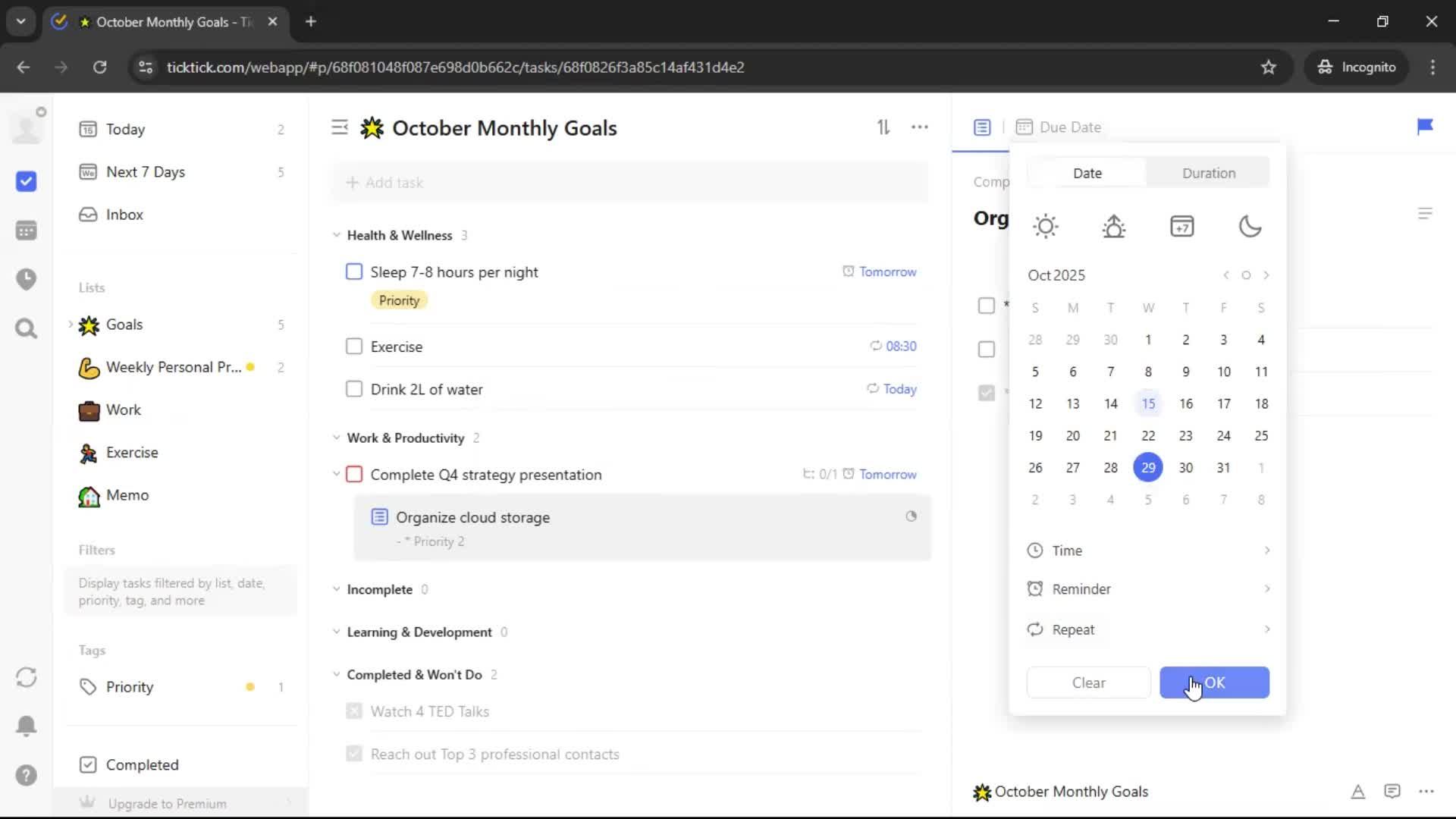Image resolution: width=1456 pixels, height=819 pixels.
Task: Open the search magnifier in sidebar
Action: point(26,328)
